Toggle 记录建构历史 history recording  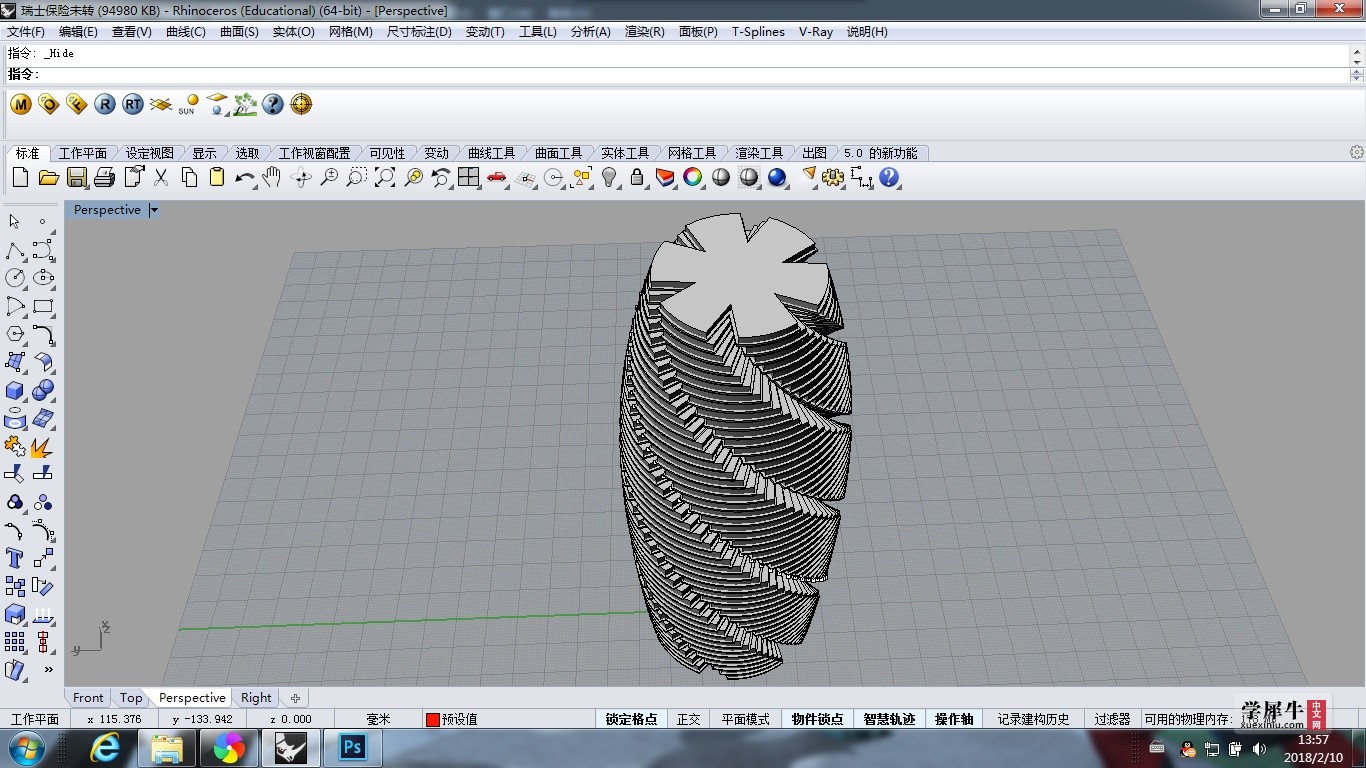click(1033, 719)
